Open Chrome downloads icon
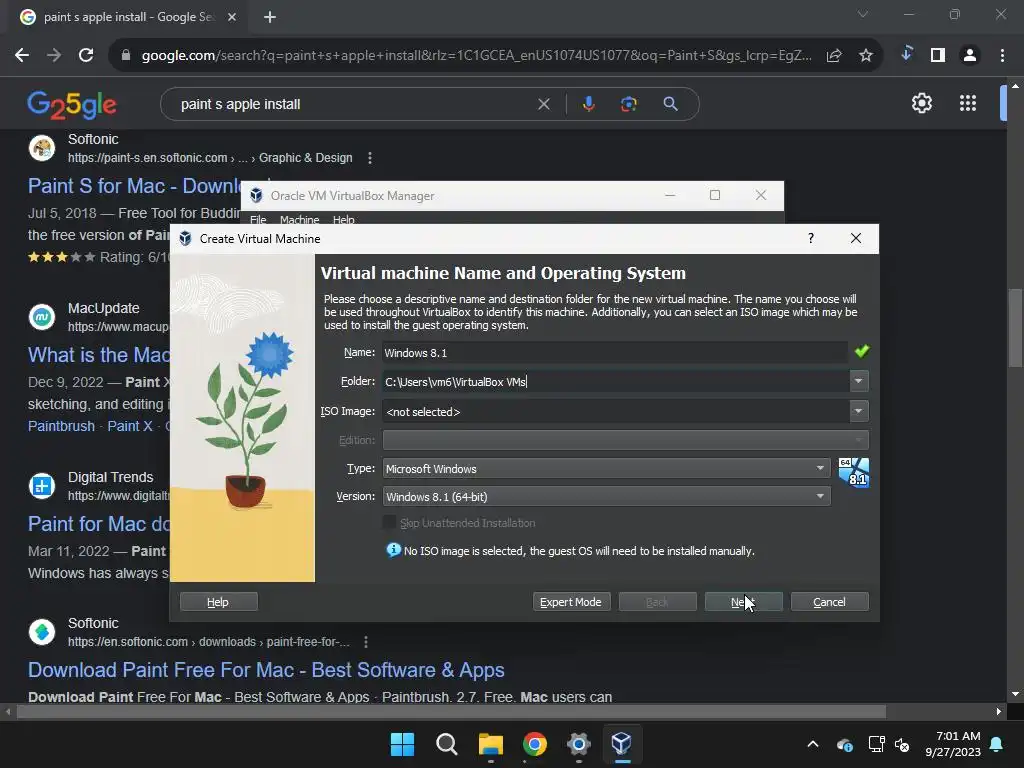 [906, 54]
